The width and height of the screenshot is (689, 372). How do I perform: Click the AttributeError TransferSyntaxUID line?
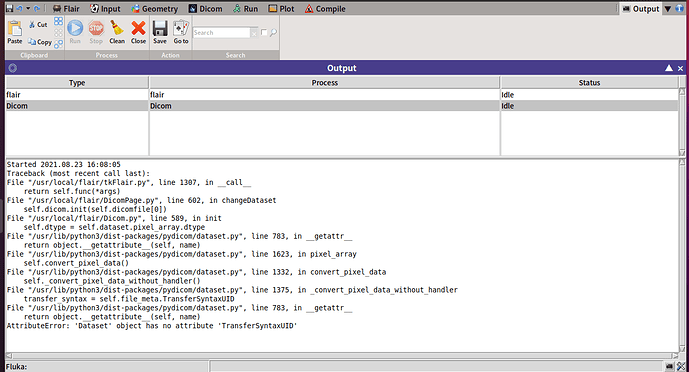tap(152, 326)
